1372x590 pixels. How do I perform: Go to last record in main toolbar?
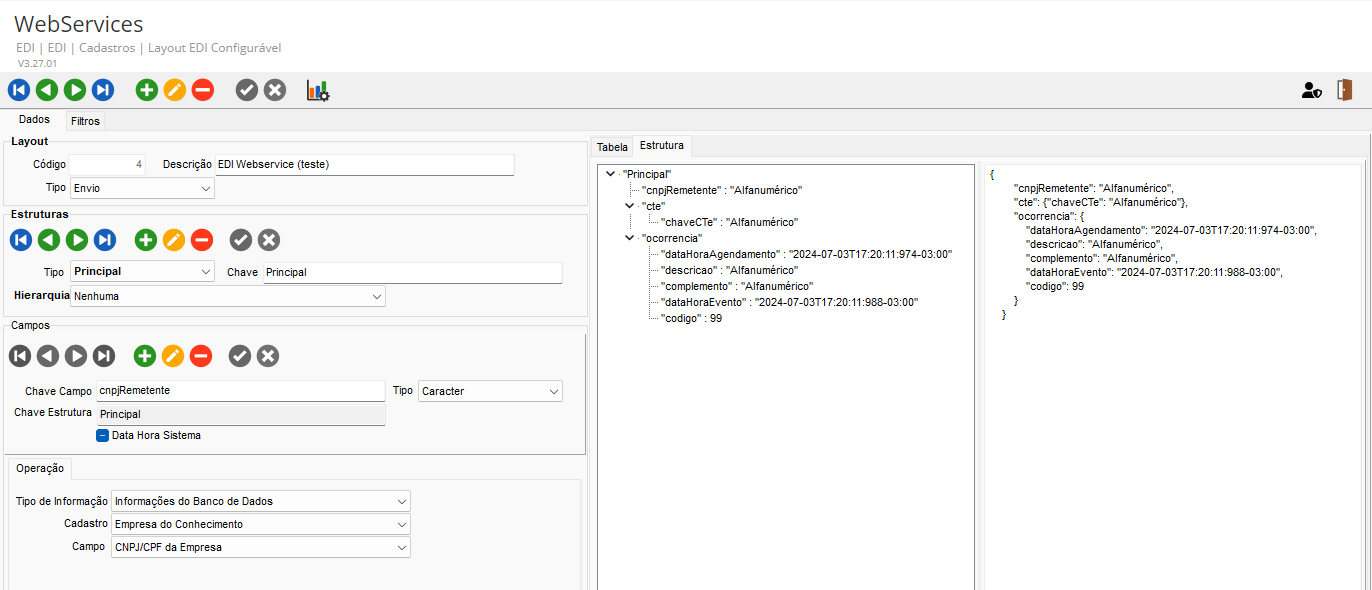click(x=103, y=90)
